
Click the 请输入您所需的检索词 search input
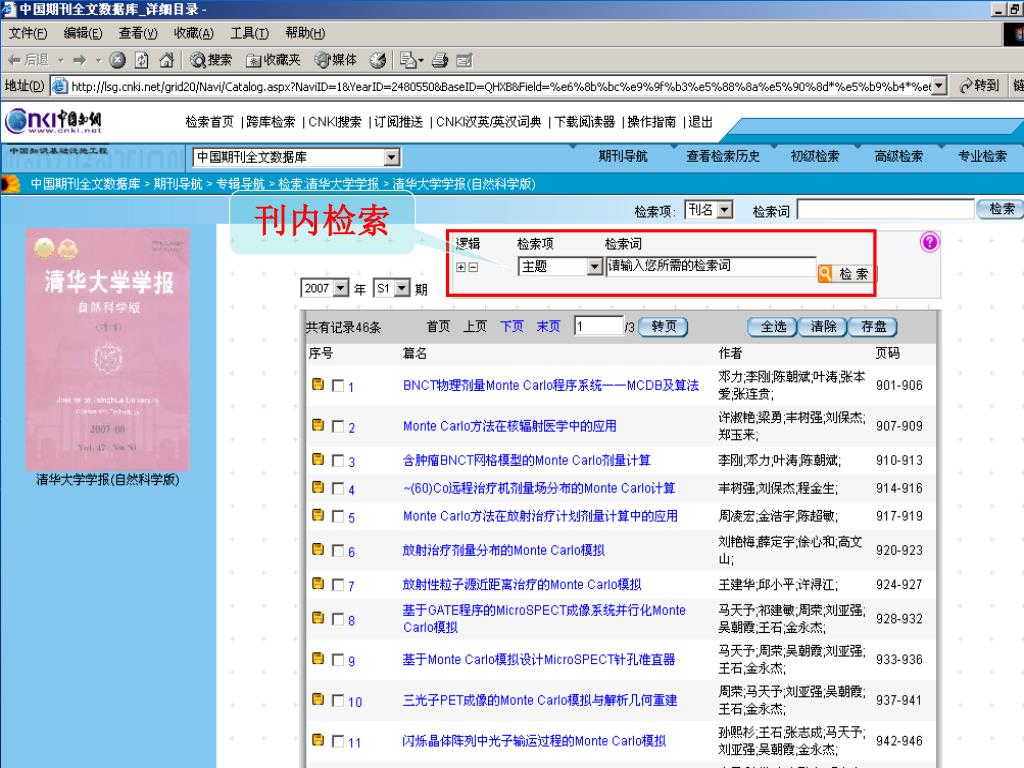click(711, 266)
